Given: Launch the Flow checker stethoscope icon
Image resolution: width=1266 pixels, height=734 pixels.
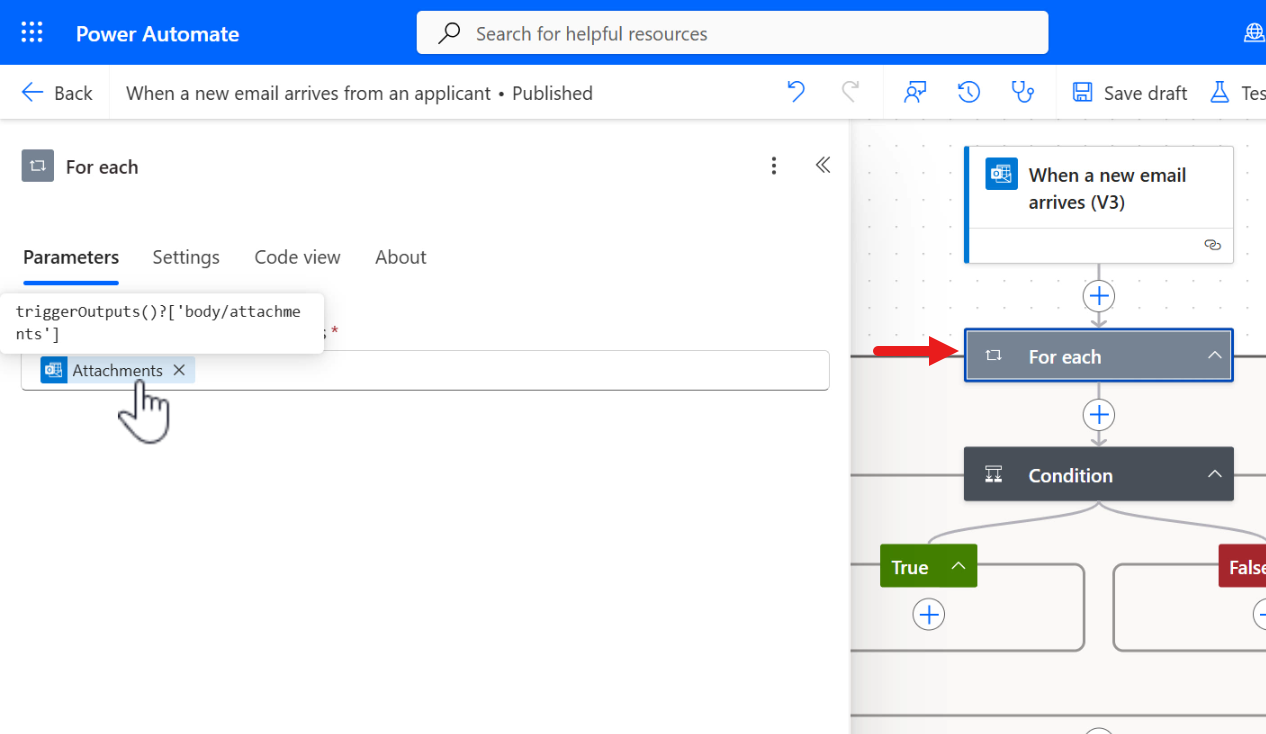Looking at the screenshot, I should pos(1022,92).
